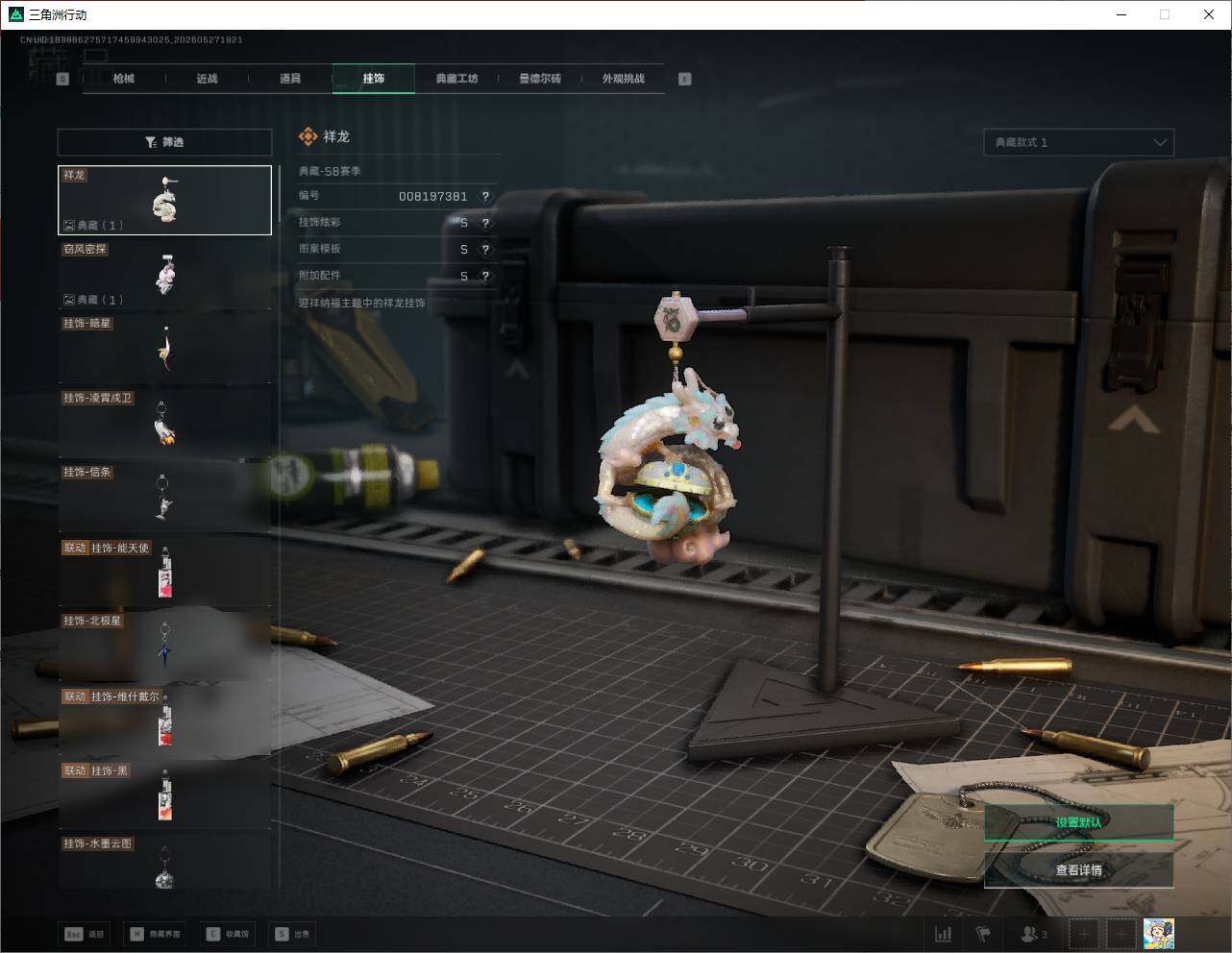Select the 祥龙 charm thumbnail
Image resolution: width=1232 pixels, height=953 pixels.
coord(164,200)
